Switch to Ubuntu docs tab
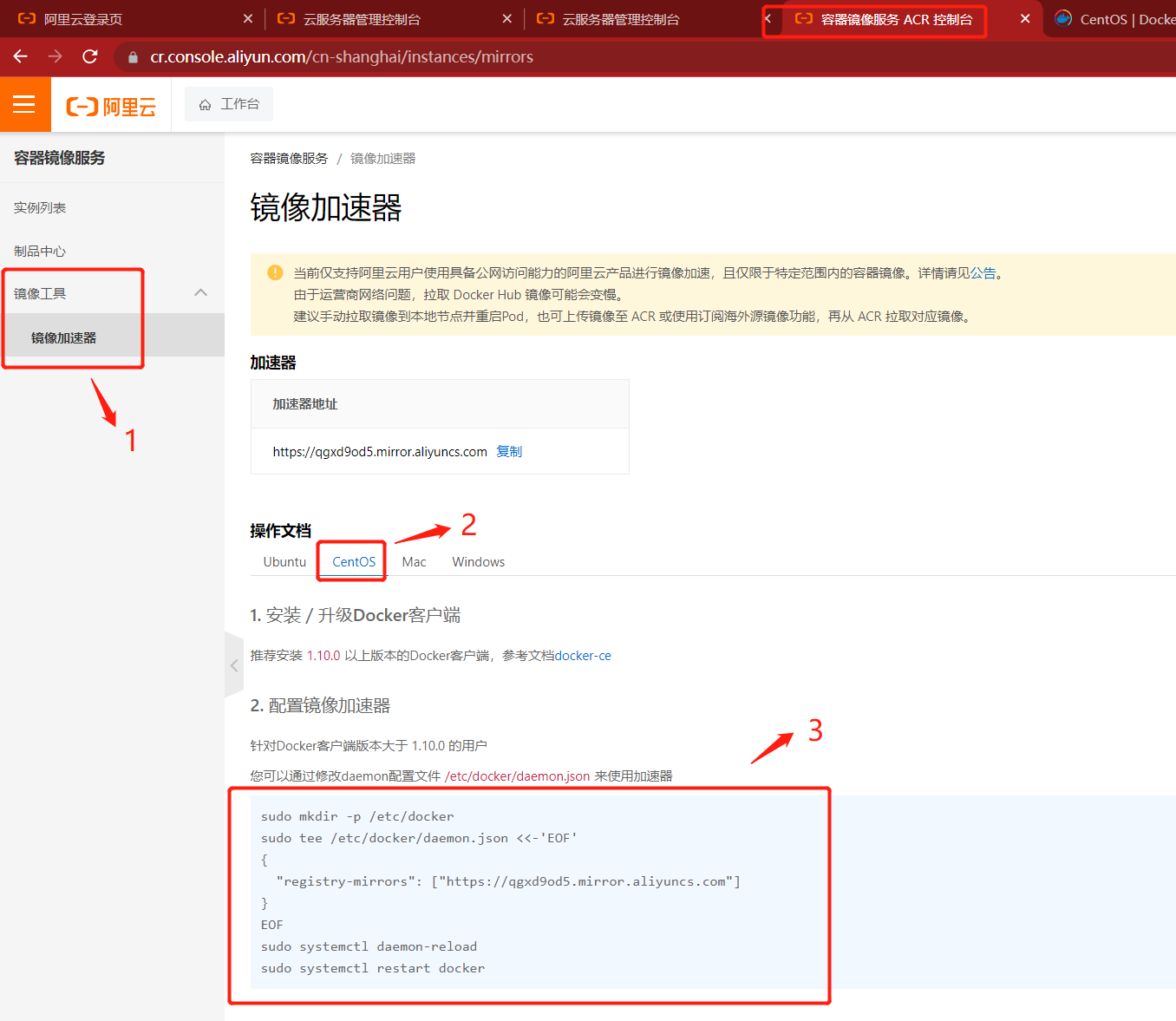 point(284,561)
